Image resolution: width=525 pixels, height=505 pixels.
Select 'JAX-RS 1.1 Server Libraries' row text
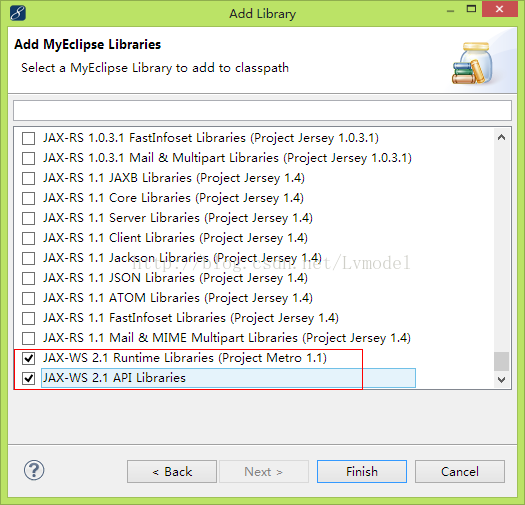coord(177,218)
